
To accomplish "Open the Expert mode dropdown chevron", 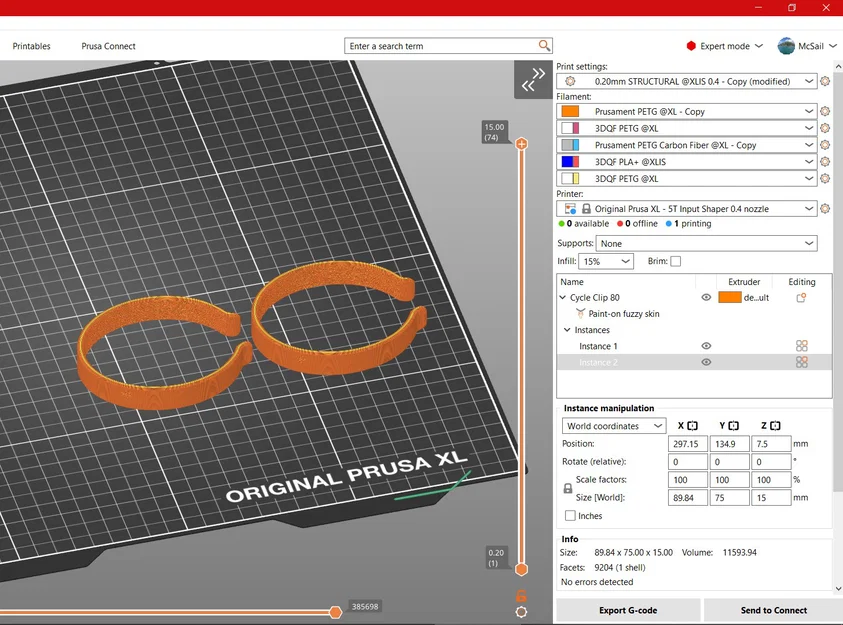I will (x=759, y=46).
